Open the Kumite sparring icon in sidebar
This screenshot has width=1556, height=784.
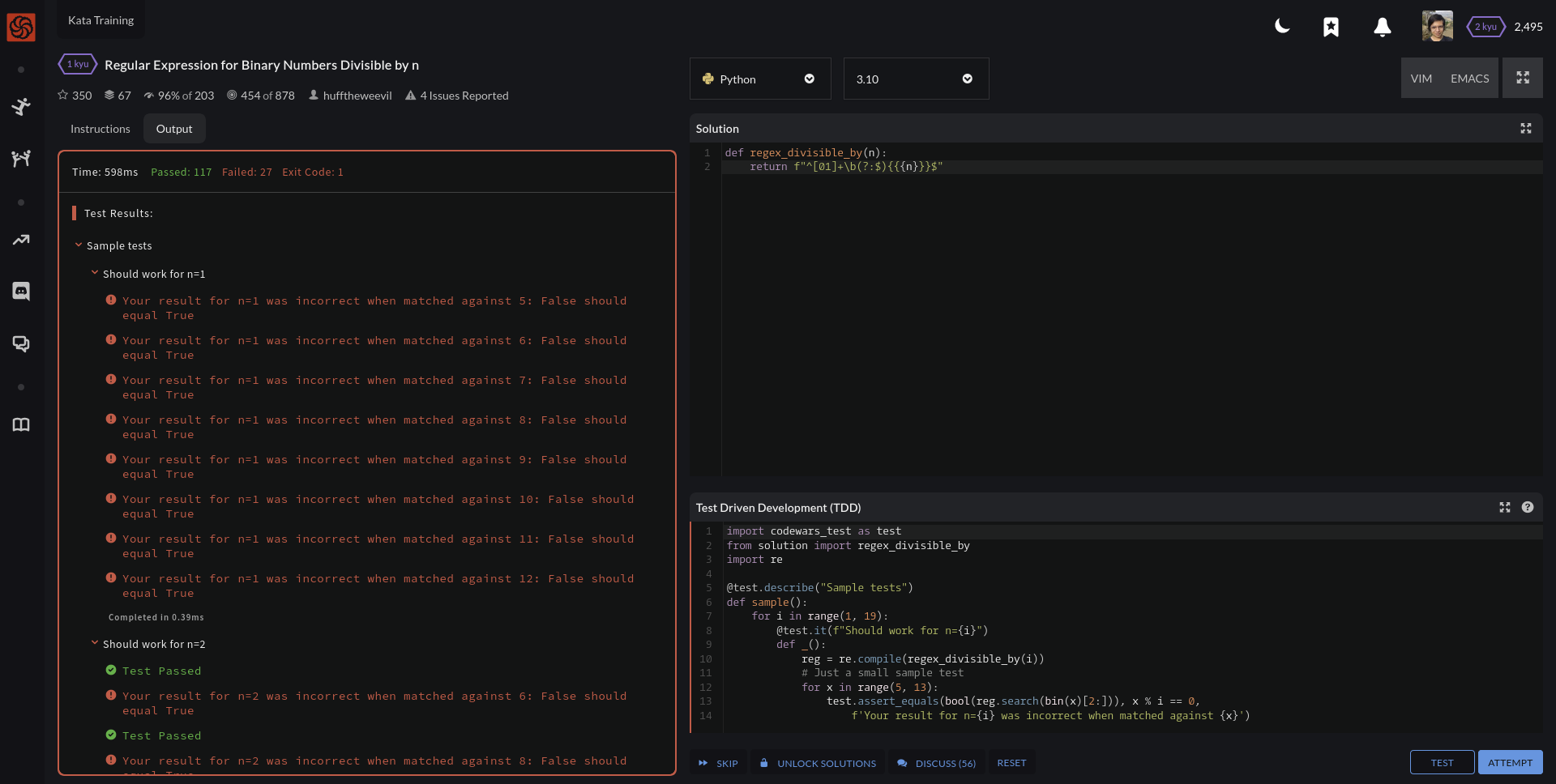(21, 158)
